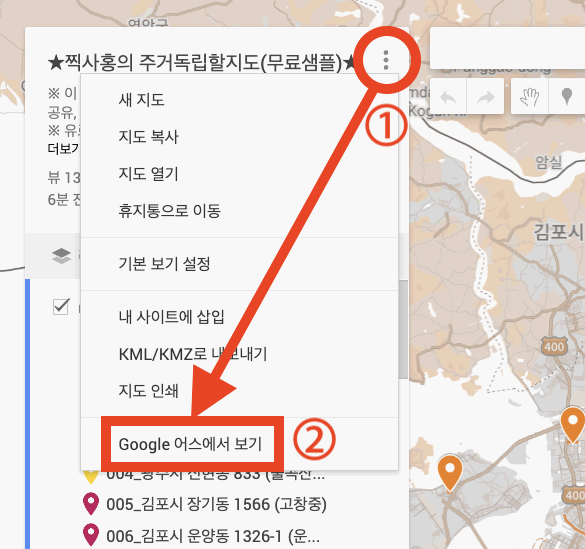
Task: Click the '김포시' city label on map
Action: pyautogui.click(x=558, y=232)
